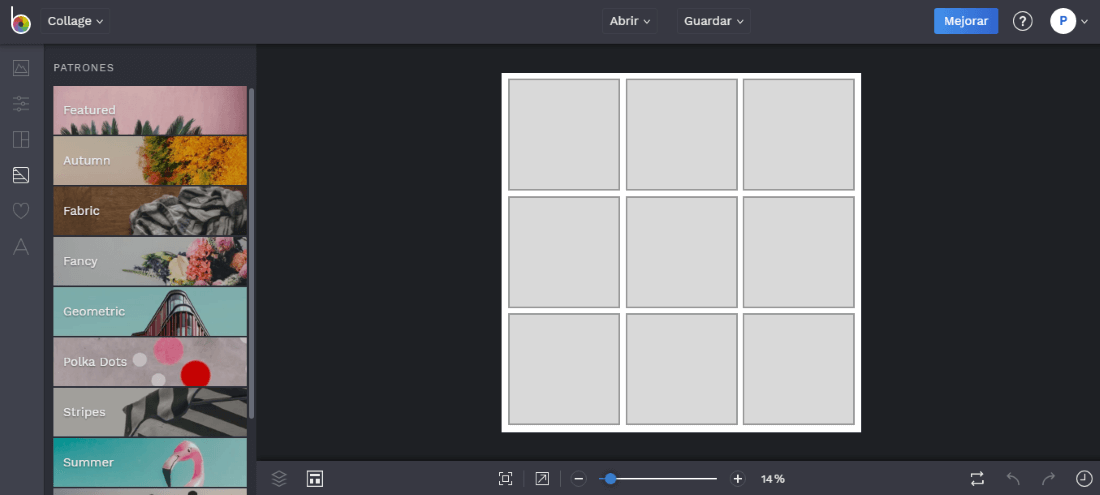Open the history clock icon

click(1083, 479)
